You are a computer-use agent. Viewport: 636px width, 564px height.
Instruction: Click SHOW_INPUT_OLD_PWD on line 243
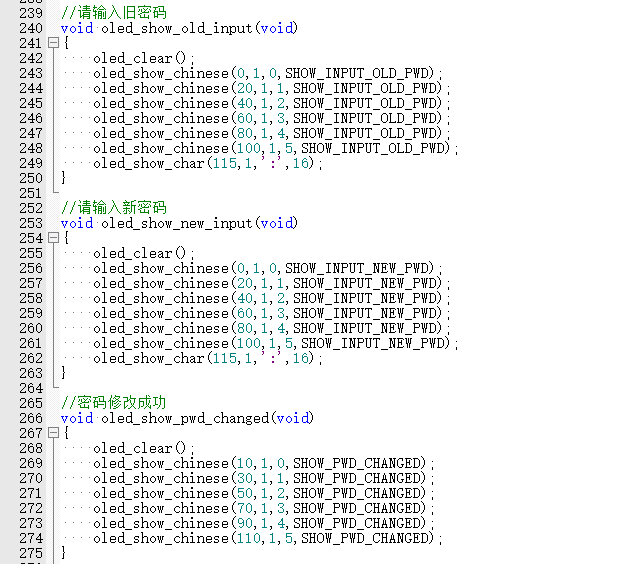(x=357, y=73)
